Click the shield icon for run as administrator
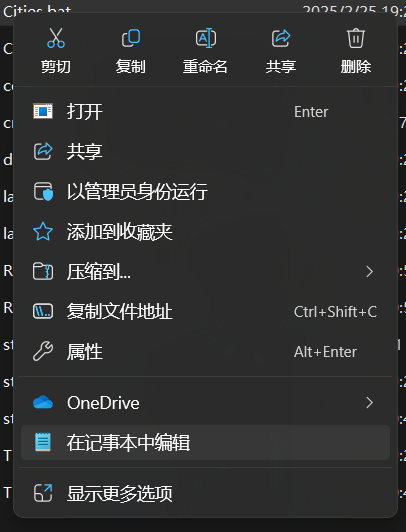Screen dimensions: 406x532 [x=43, y=192]
